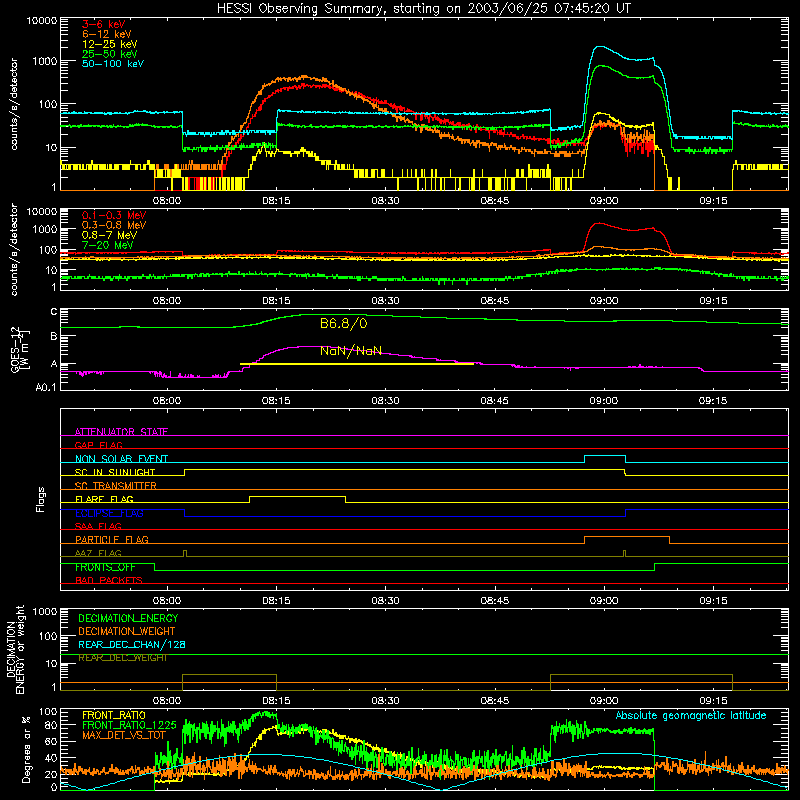Select the 0.3-0.8 MeV legend label
Viewport: 800px width, 800px height.
[114, 225]
